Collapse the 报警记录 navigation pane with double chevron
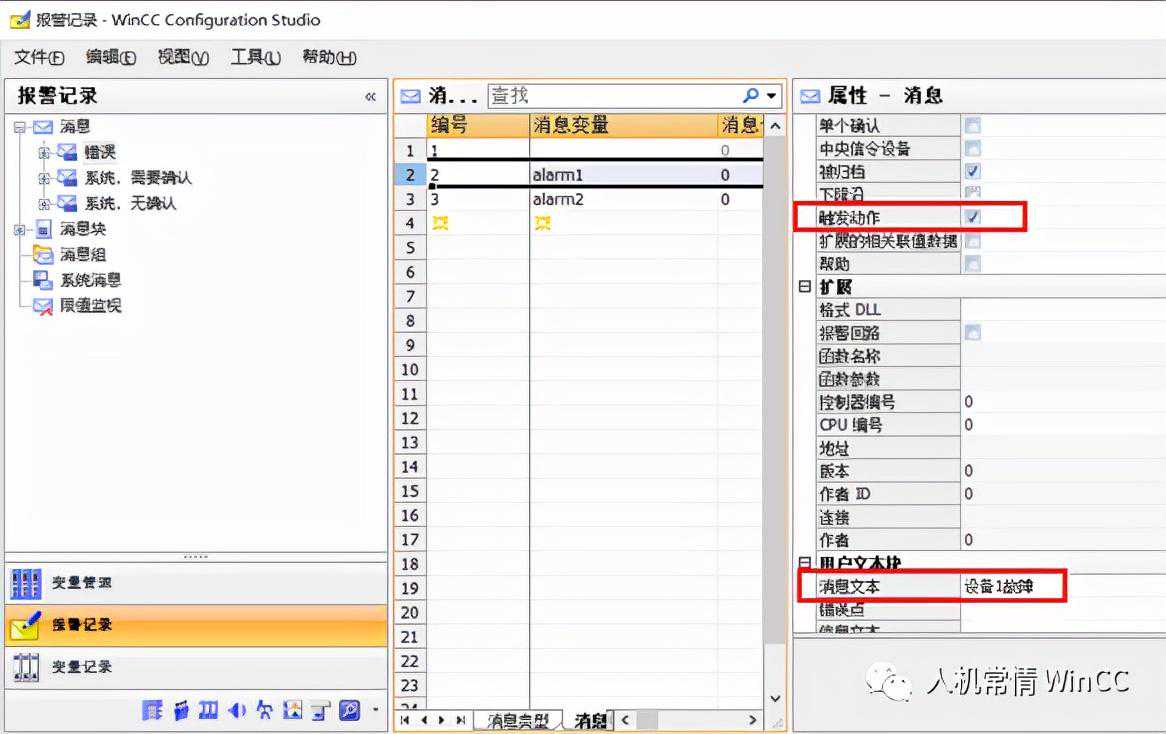The image size is (1166, 734). [x=370, y=97]
